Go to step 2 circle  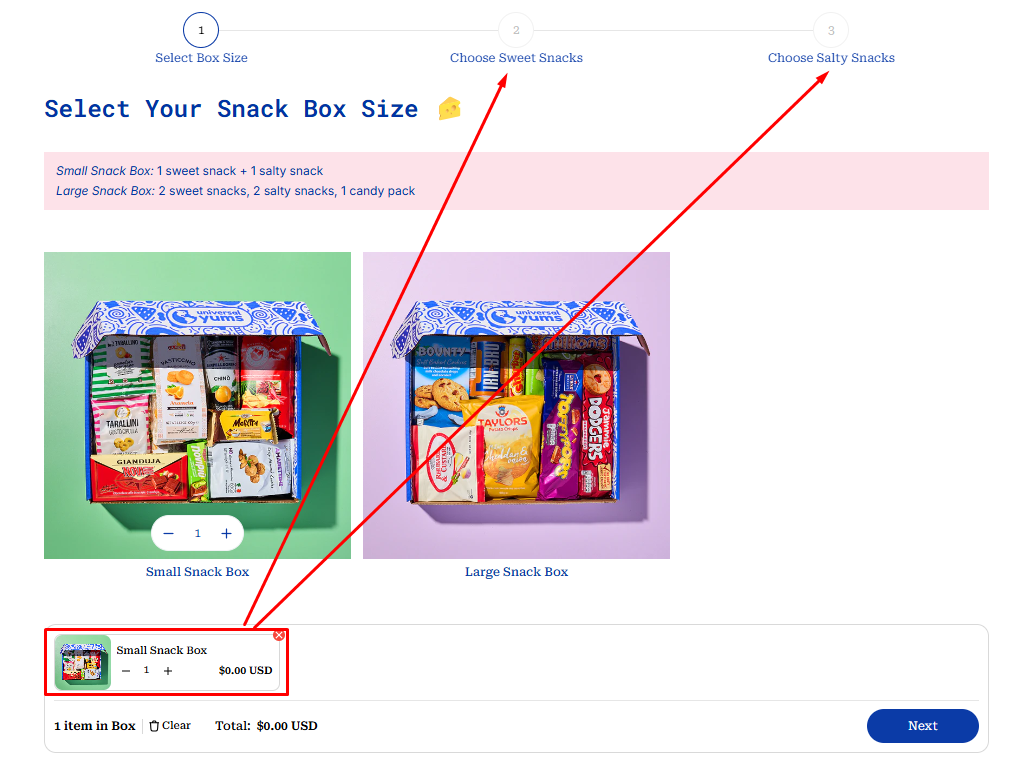516,30
